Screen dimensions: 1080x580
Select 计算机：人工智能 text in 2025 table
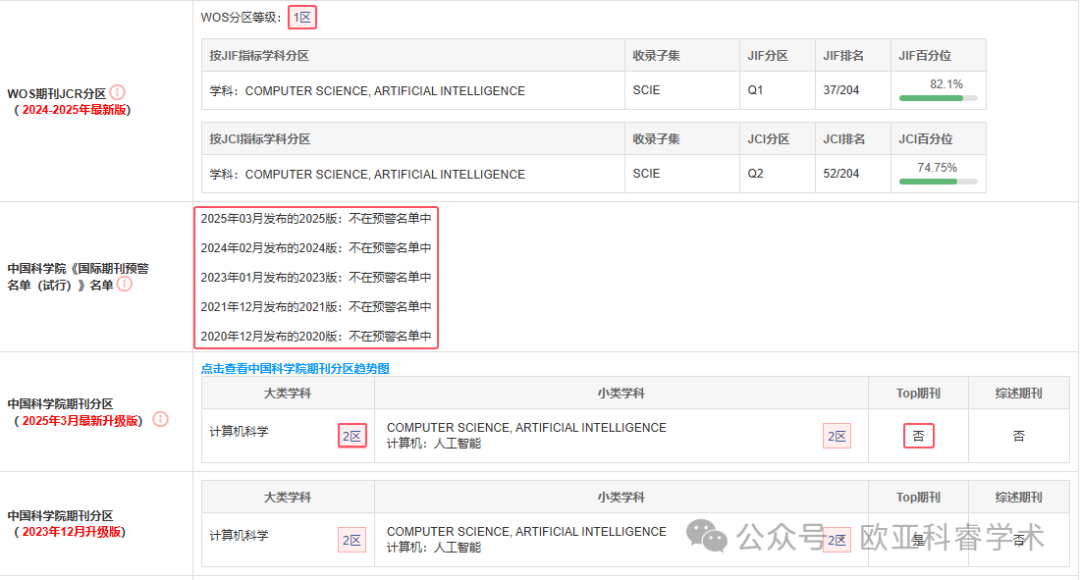[434, 444]
